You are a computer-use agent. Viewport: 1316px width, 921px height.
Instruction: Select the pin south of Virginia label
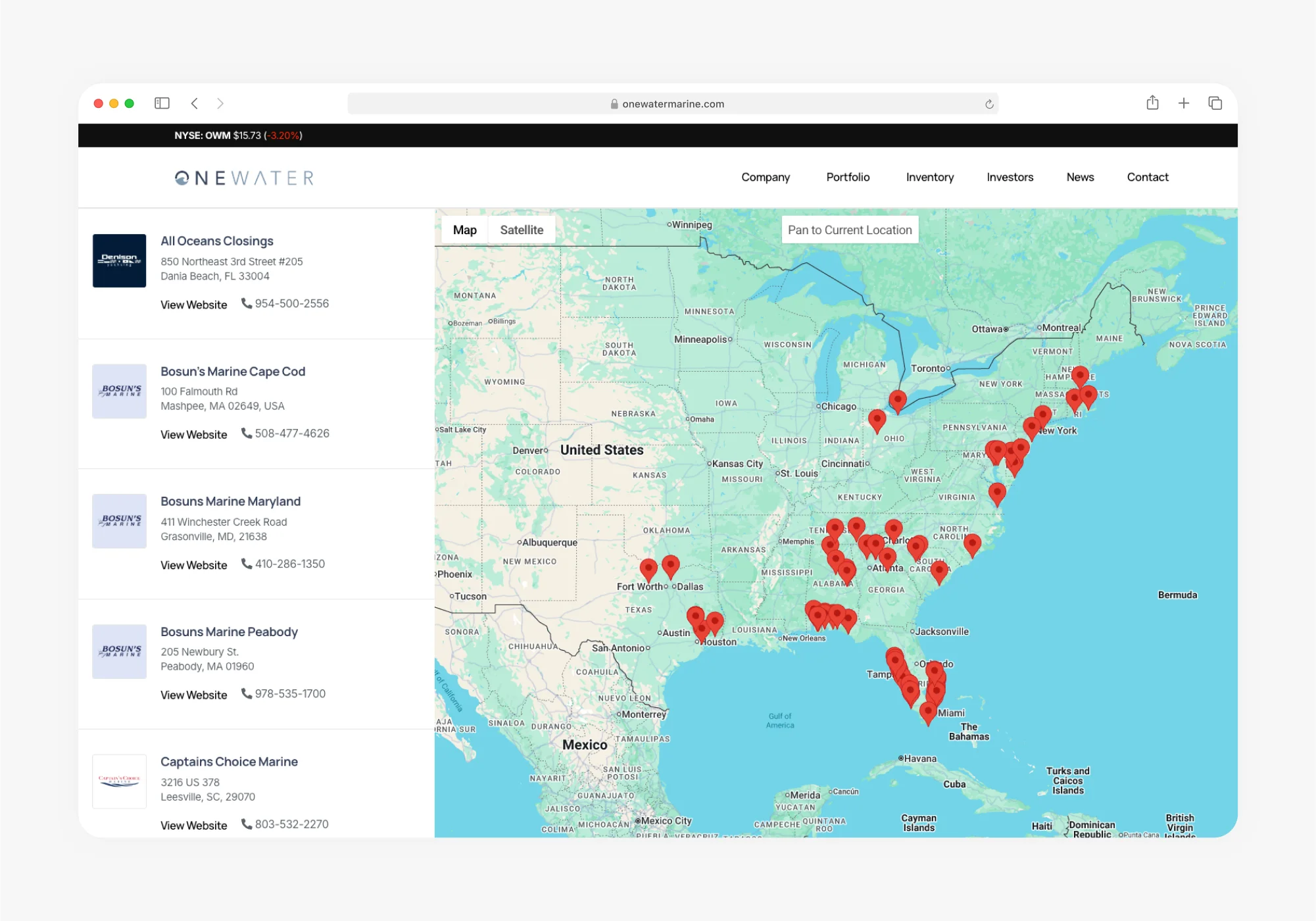(x=997, y=494)
